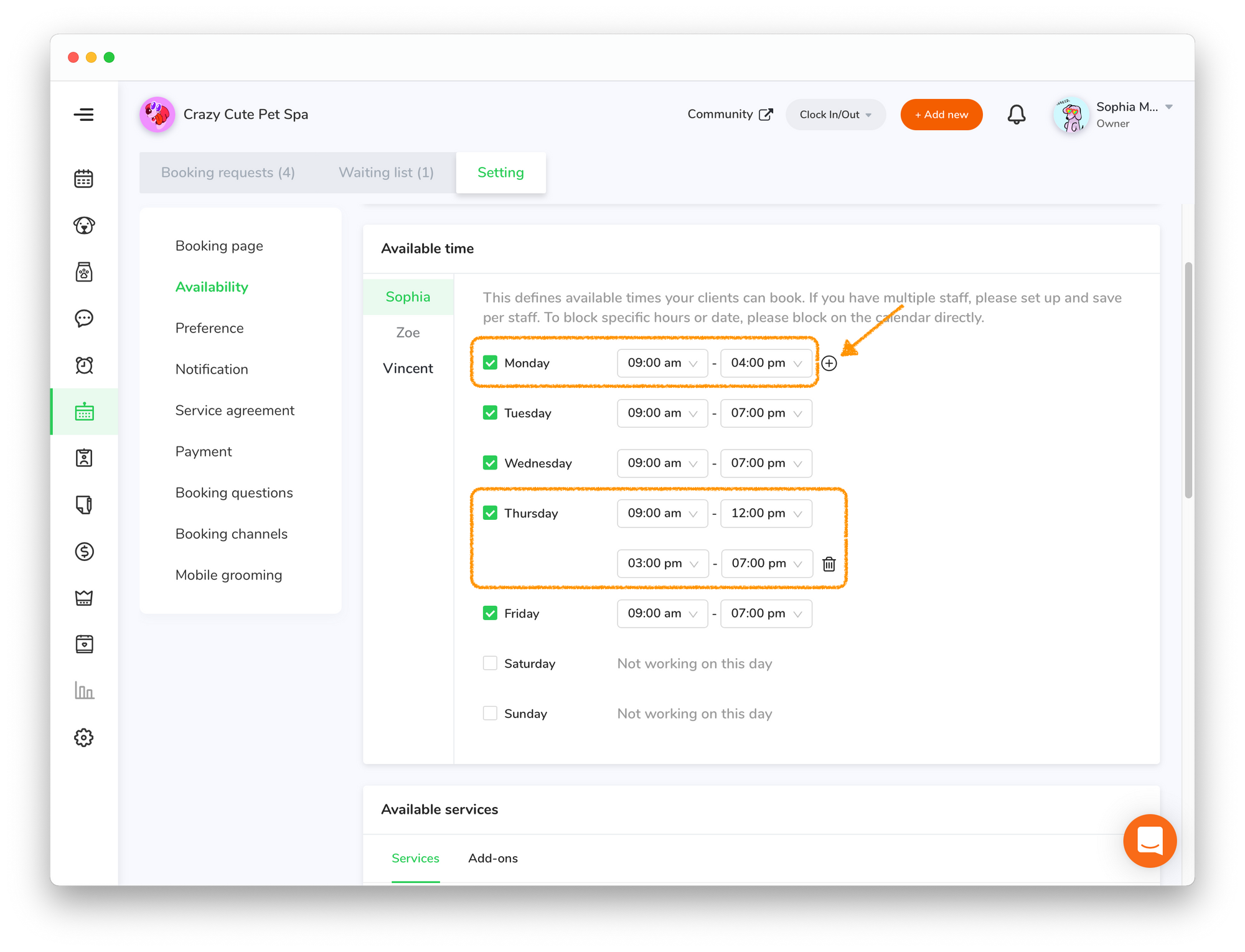
Task: Open the gear settings sidebar icon
Action: pos(83,738)
